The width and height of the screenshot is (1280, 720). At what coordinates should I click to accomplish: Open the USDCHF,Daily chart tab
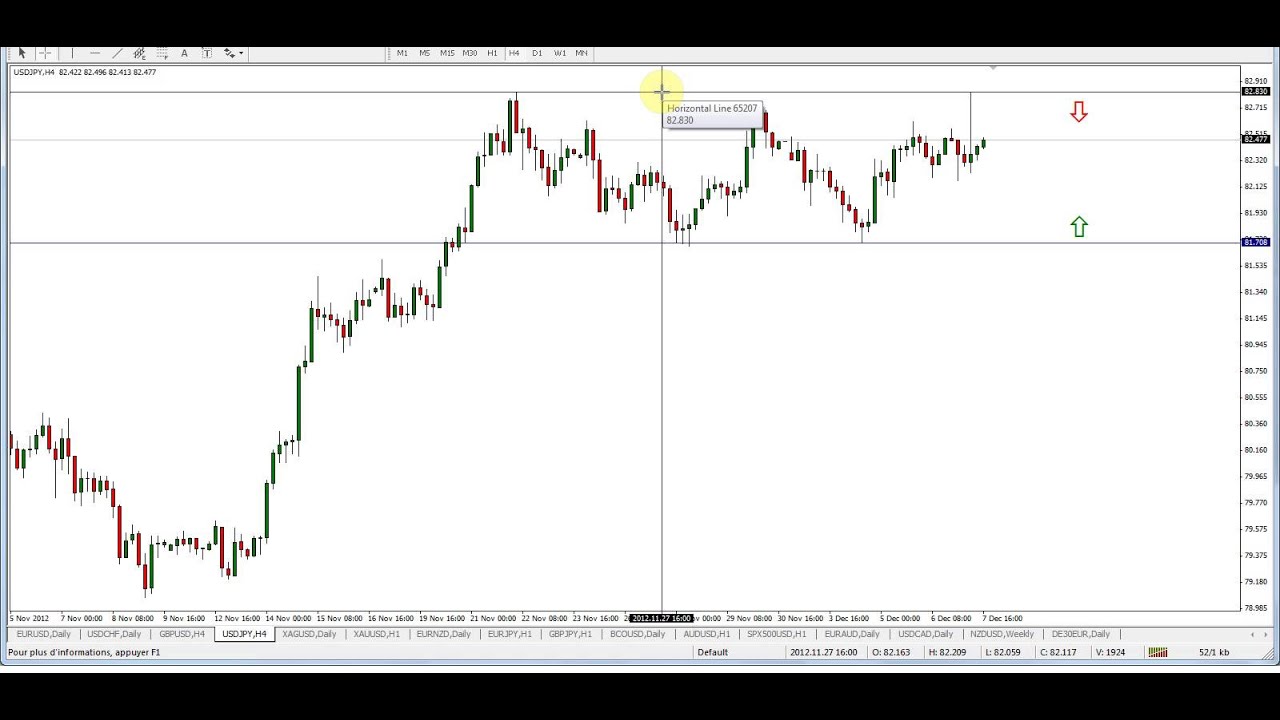click(x=114, y=634)
